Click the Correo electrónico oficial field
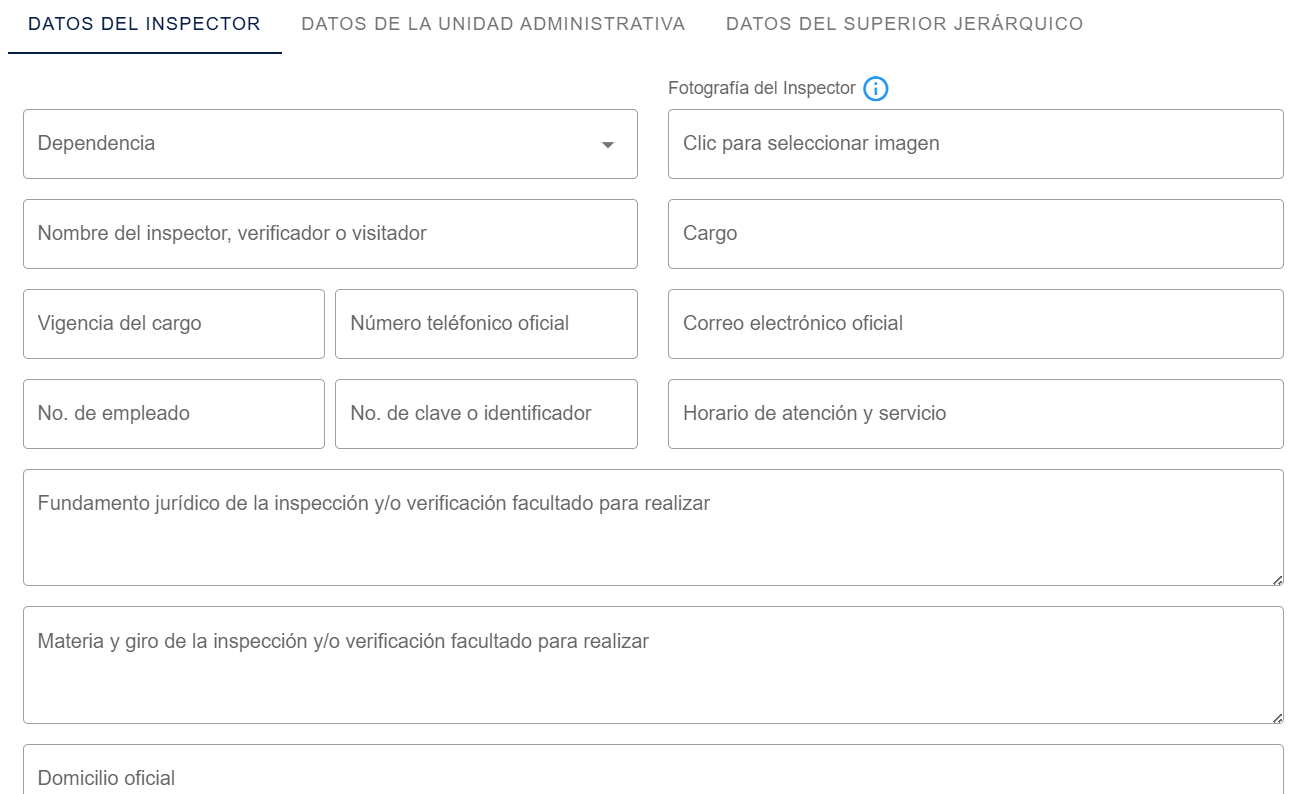The height and width of the screenshot is (794, 1305). click(x=975, y=324)
